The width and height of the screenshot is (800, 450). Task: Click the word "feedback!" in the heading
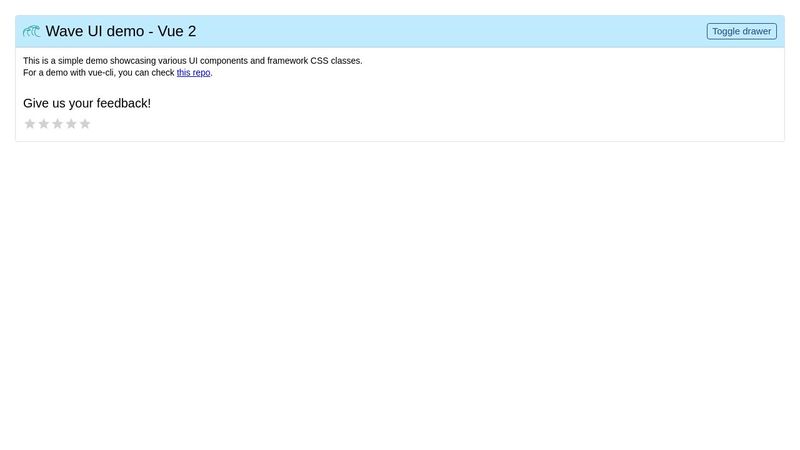(x=124, y=103)
